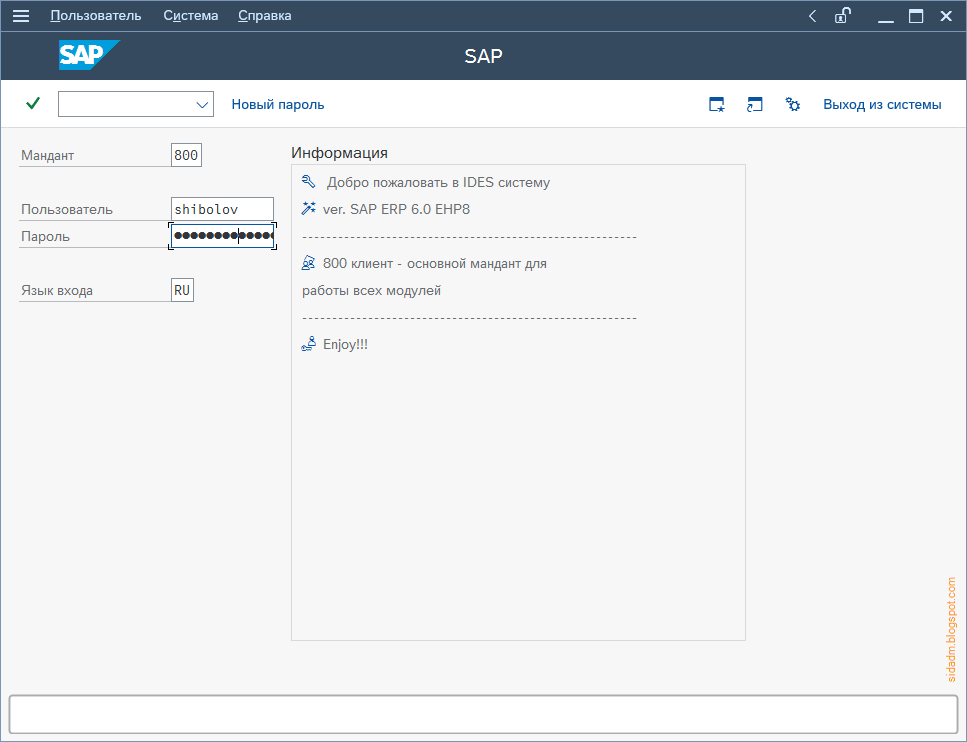967x742 pixels.
Task: Click the Пользователь field containing shibolov
Action: (x=222, y=208)
